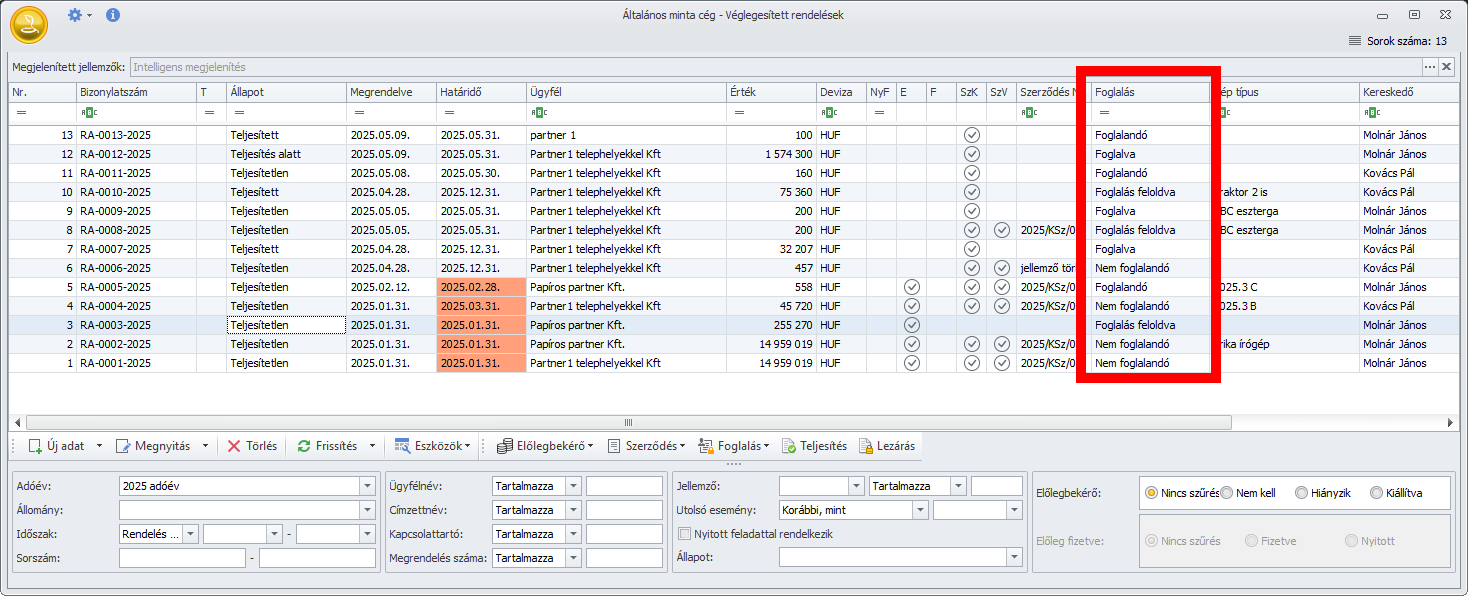Viewport: 1468px width, 596px height.
Task: Select Előlegbekérő Nem kell radio button
Action: (1228, 493)
